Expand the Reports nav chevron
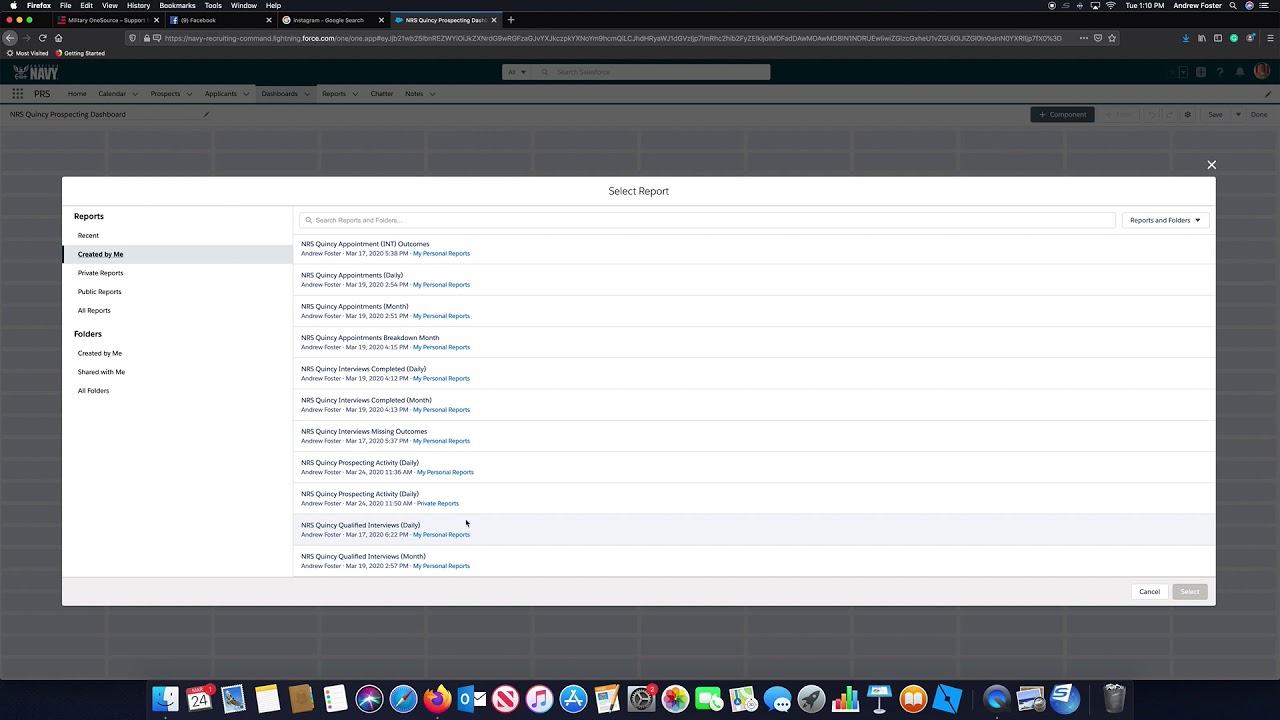Viewport: 1280px width, 720px height. pos(355,94)
